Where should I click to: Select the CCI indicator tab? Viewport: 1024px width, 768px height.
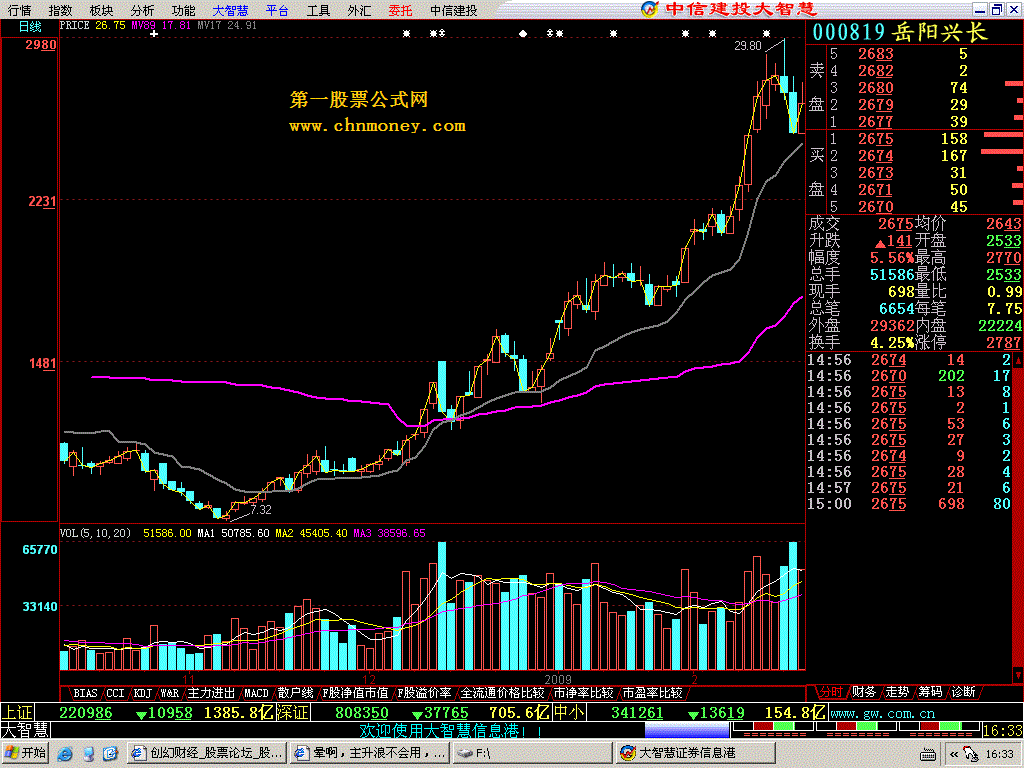pos(115,693)
